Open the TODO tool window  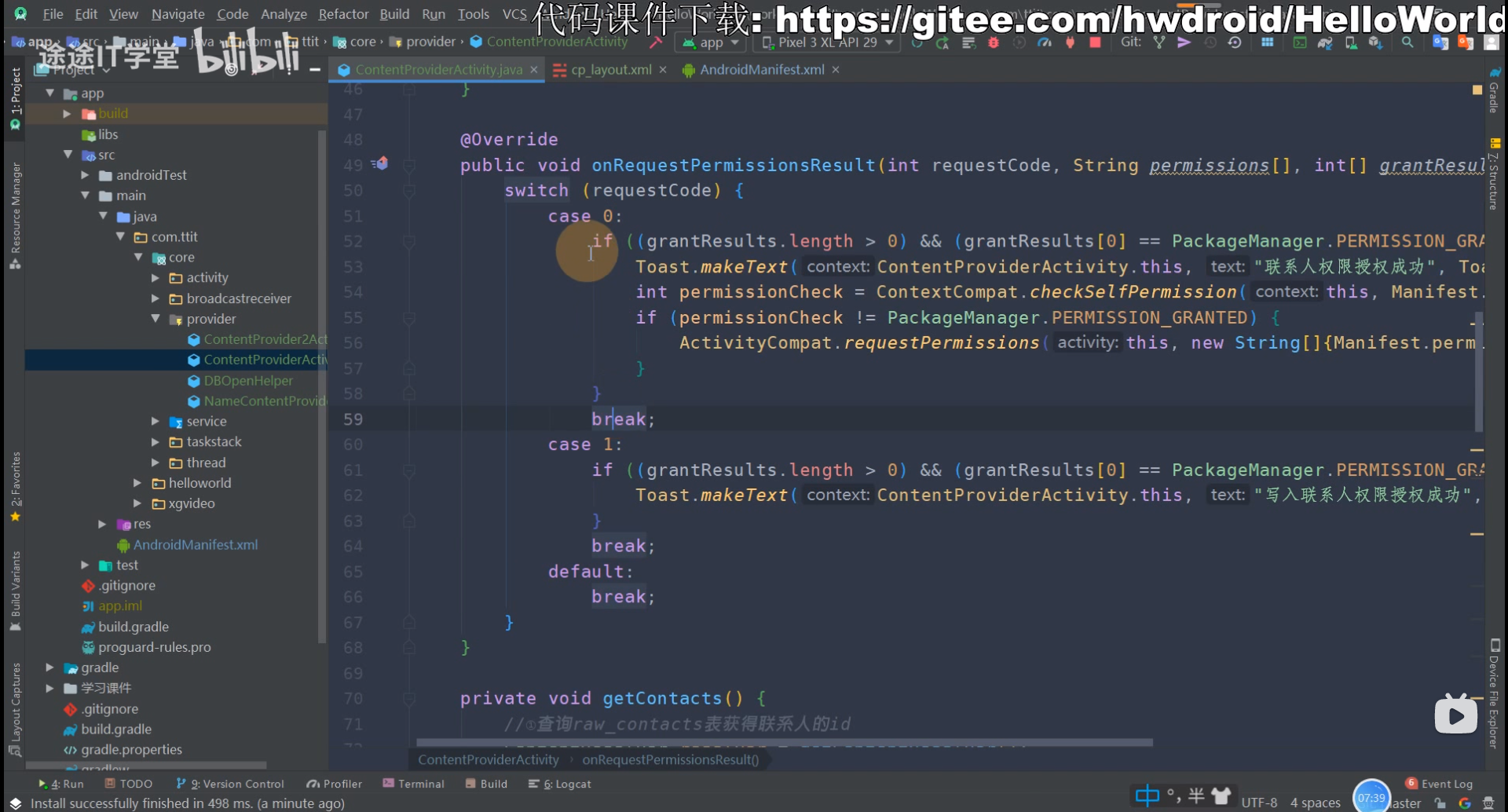(129, 784)
